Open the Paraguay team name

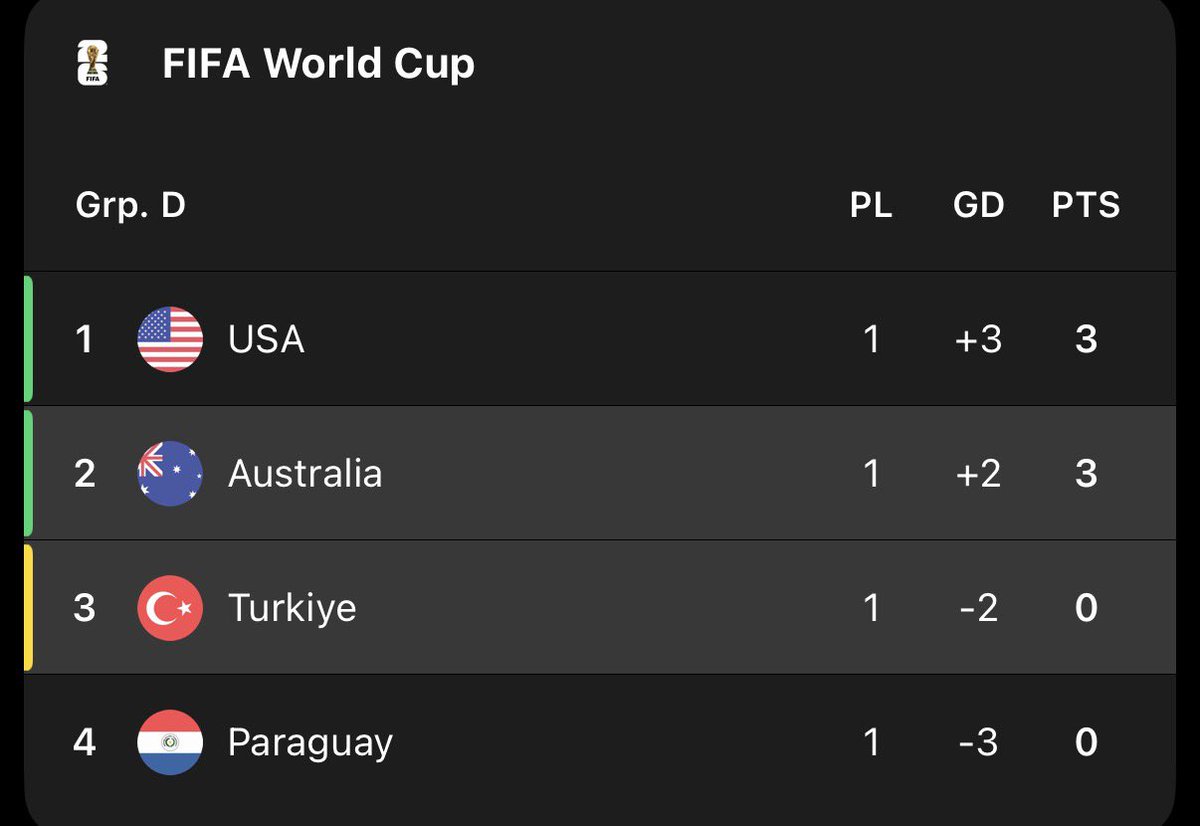(x=310, y=743)
